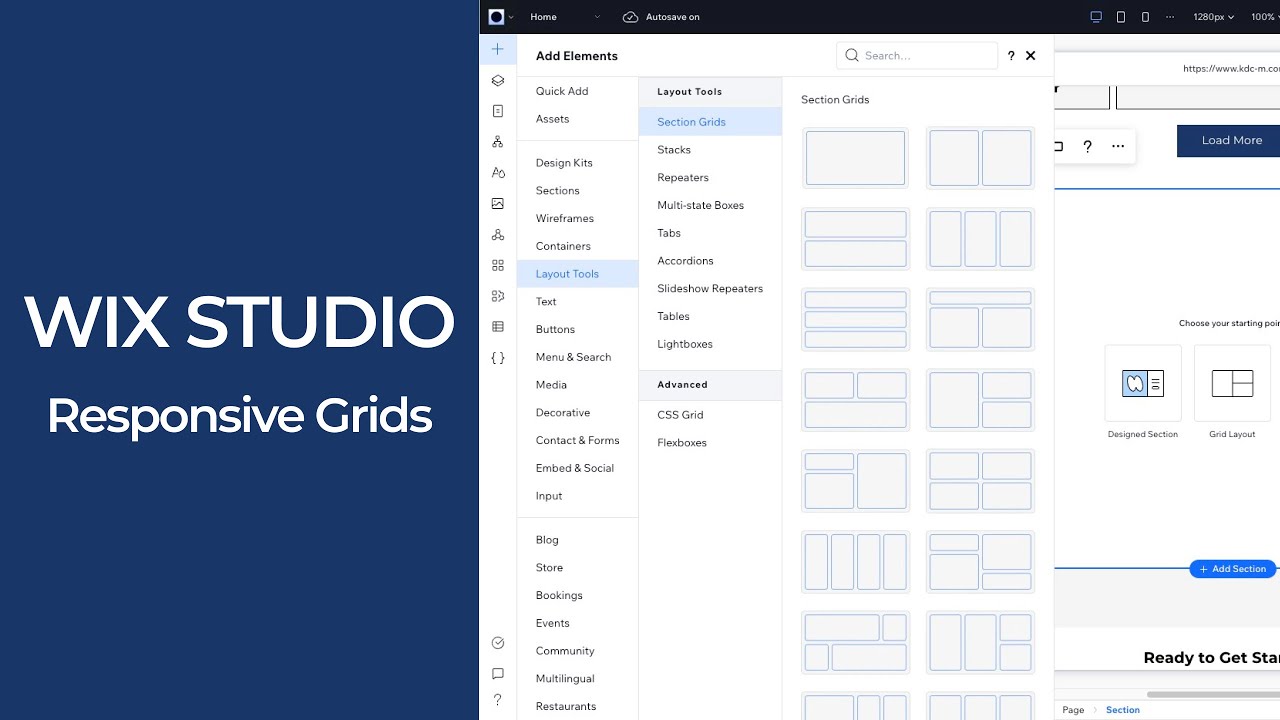
Task: Select Design Kits category
Action: (x=564, y=163)
